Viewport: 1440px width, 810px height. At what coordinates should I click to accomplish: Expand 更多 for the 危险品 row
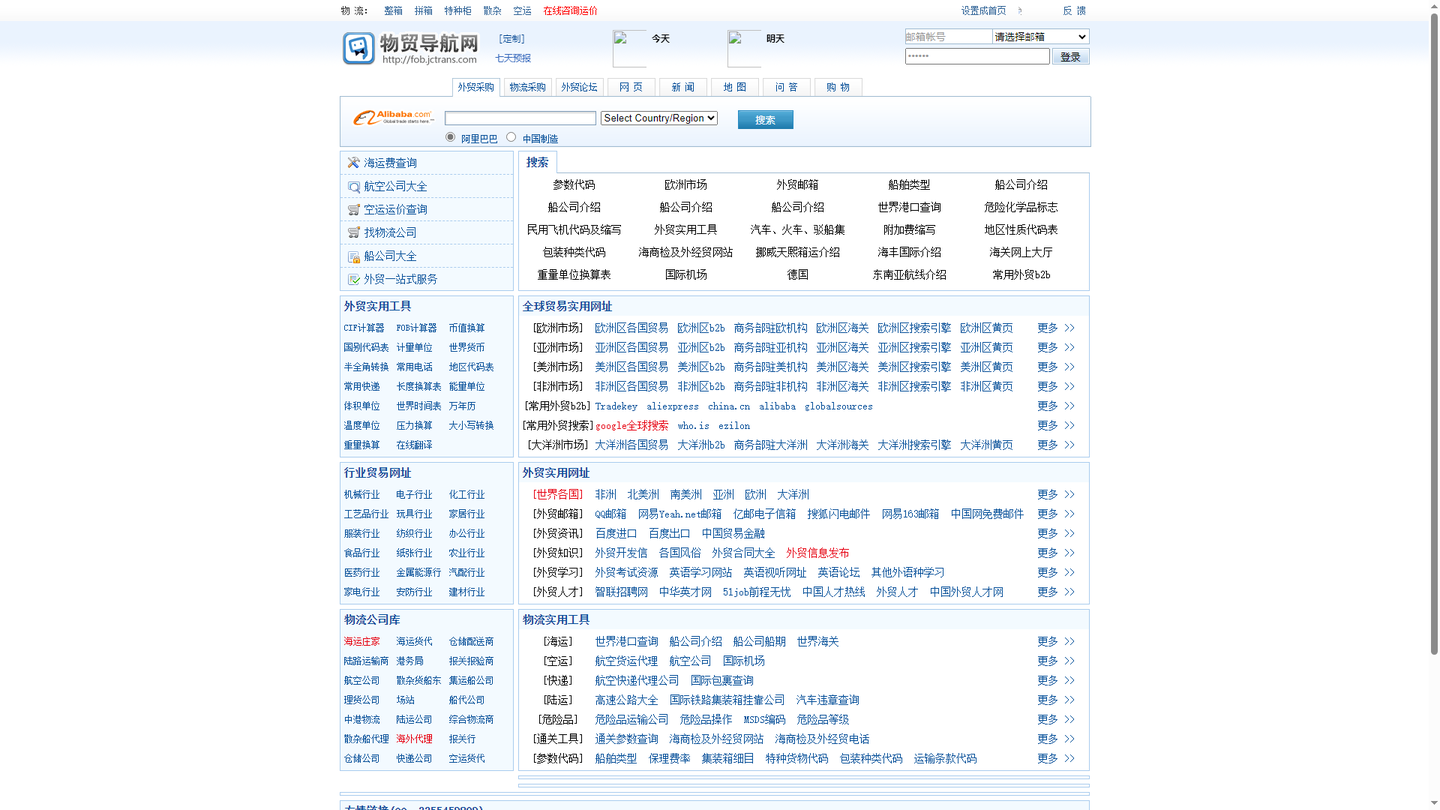click(x=1047, y=720)
